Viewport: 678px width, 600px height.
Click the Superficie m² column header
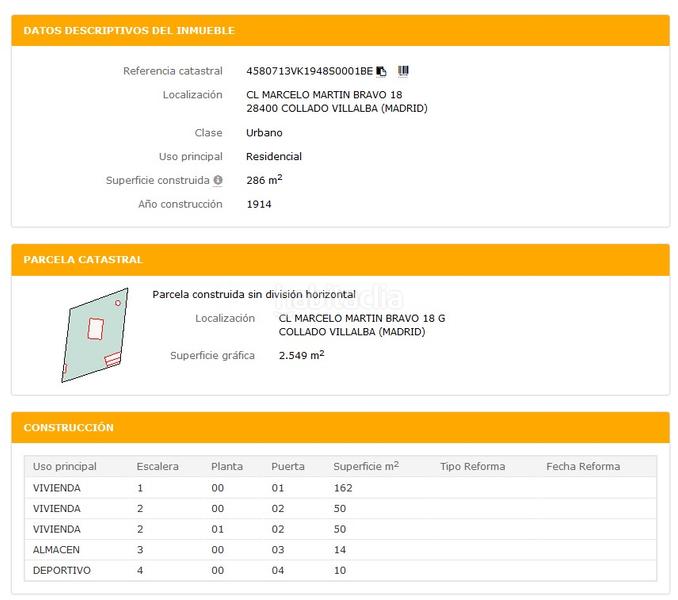366,467
